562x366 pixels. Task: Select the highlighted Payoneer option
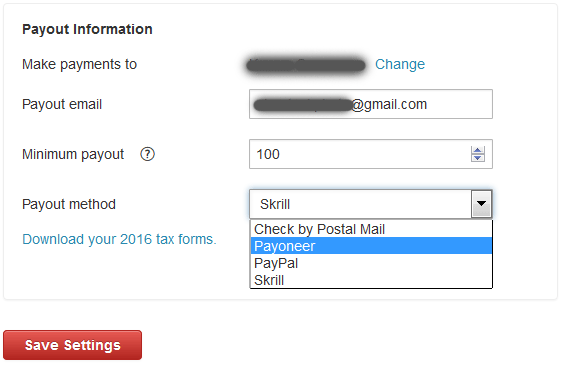[371, 246]
